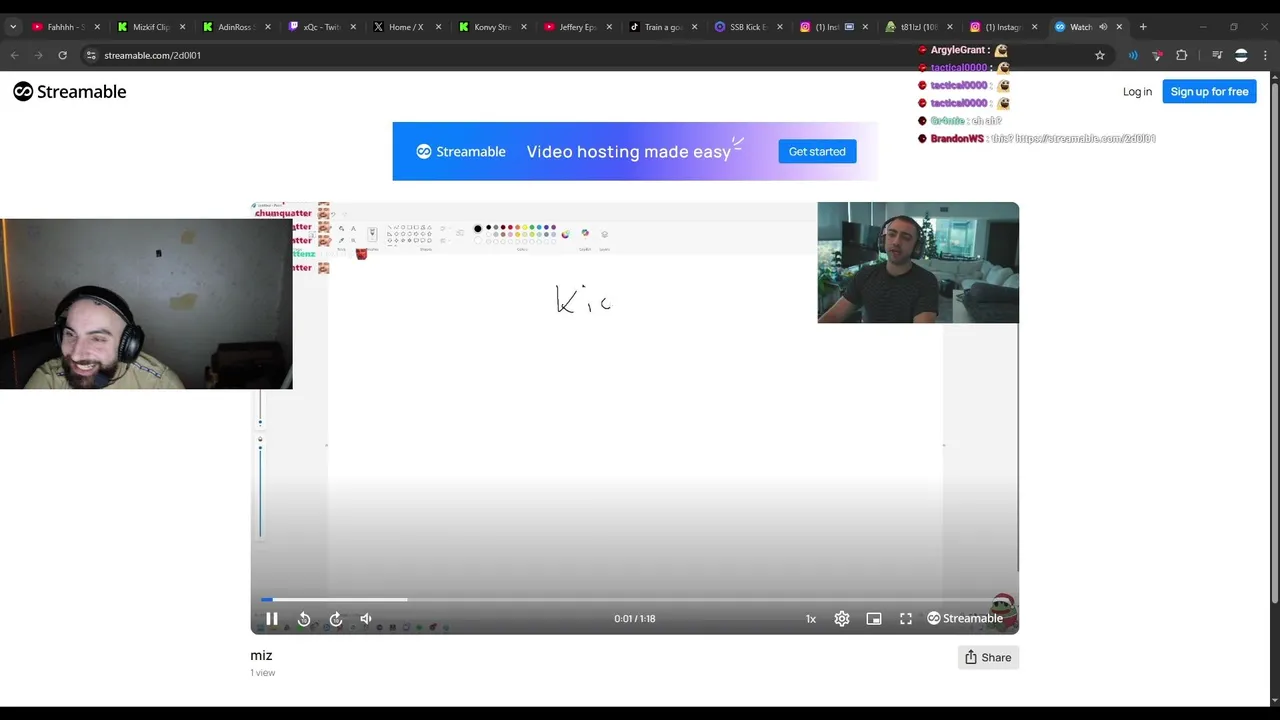Click the ArgyleGrant chat username
The image size is (1280, 720).
959,50
